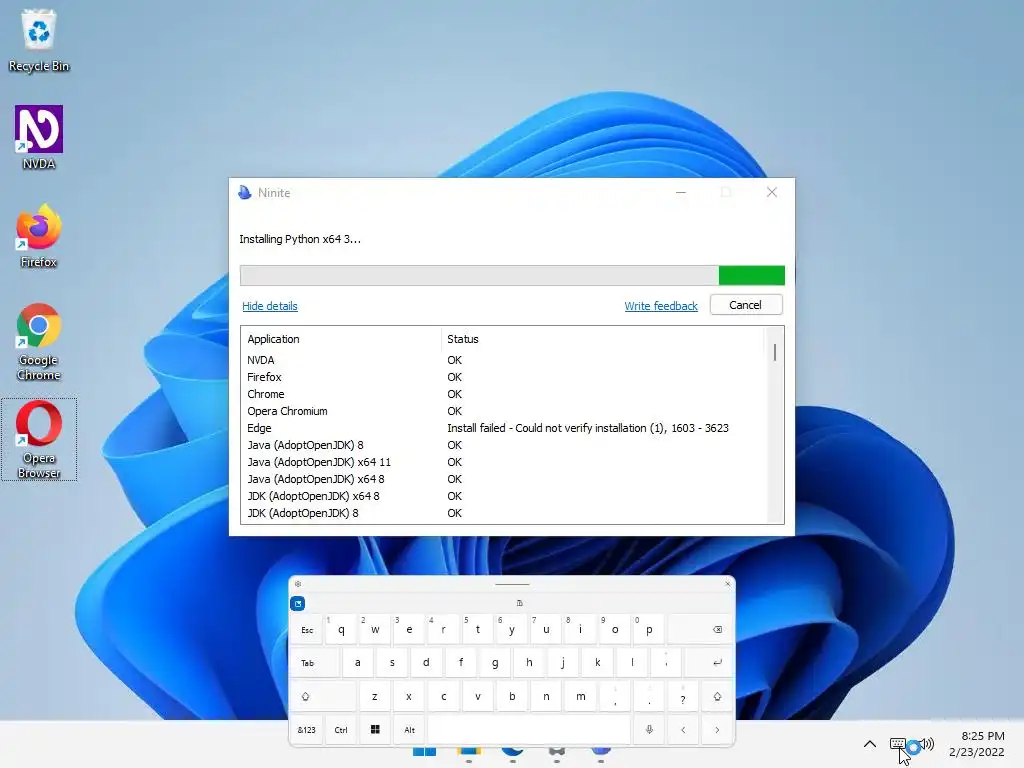Tap the Ctrl key on keyboard
1024x768 pixels.
[341, 729]
